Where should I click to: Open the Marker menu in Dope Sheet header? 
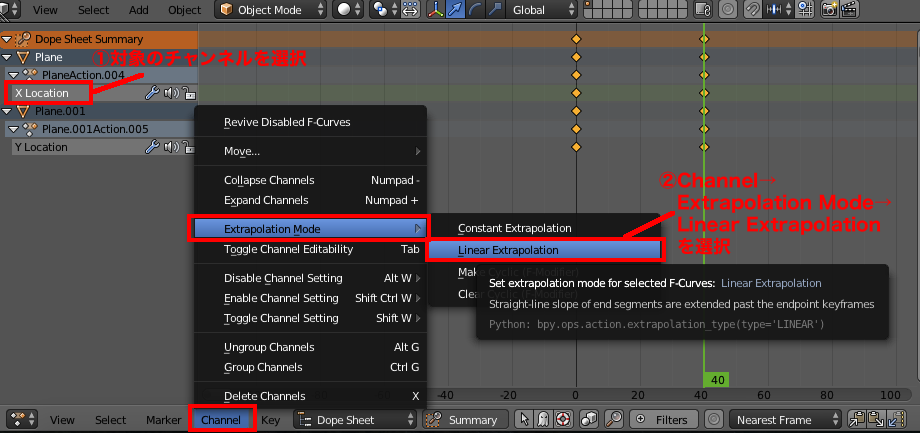pyautogui.click(x=164, y=420)
